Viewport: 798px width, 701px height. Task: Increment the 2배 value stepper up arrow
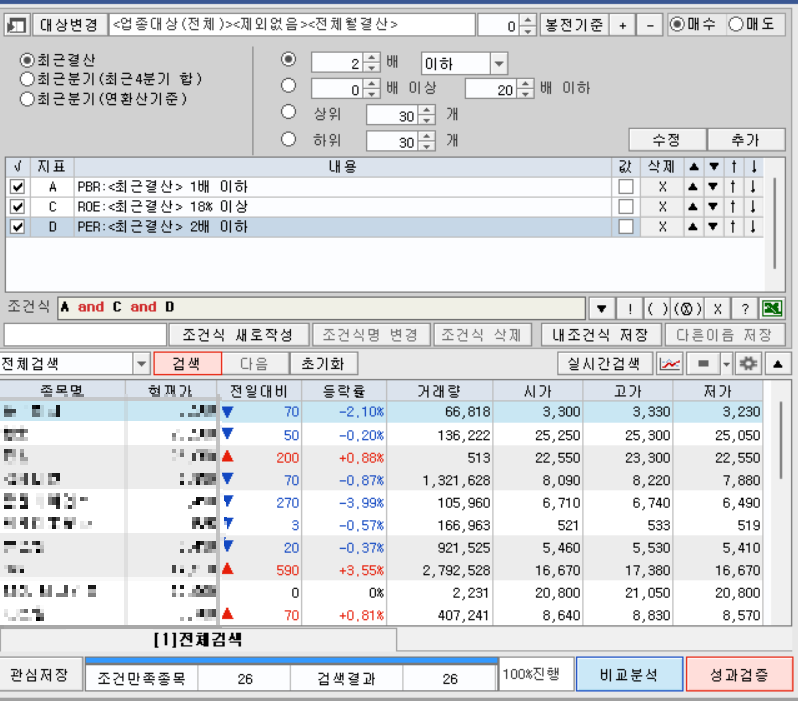click(372, 59)
